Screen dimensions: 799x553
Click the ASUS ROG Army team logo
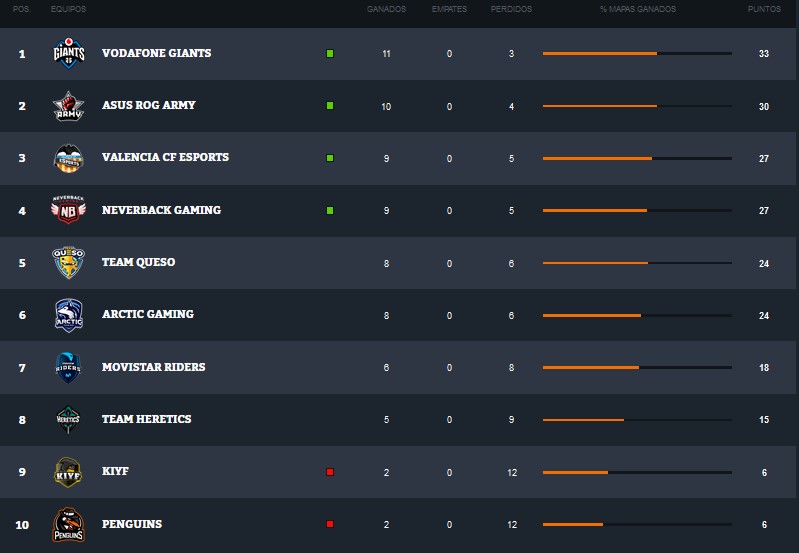point(68,106)
